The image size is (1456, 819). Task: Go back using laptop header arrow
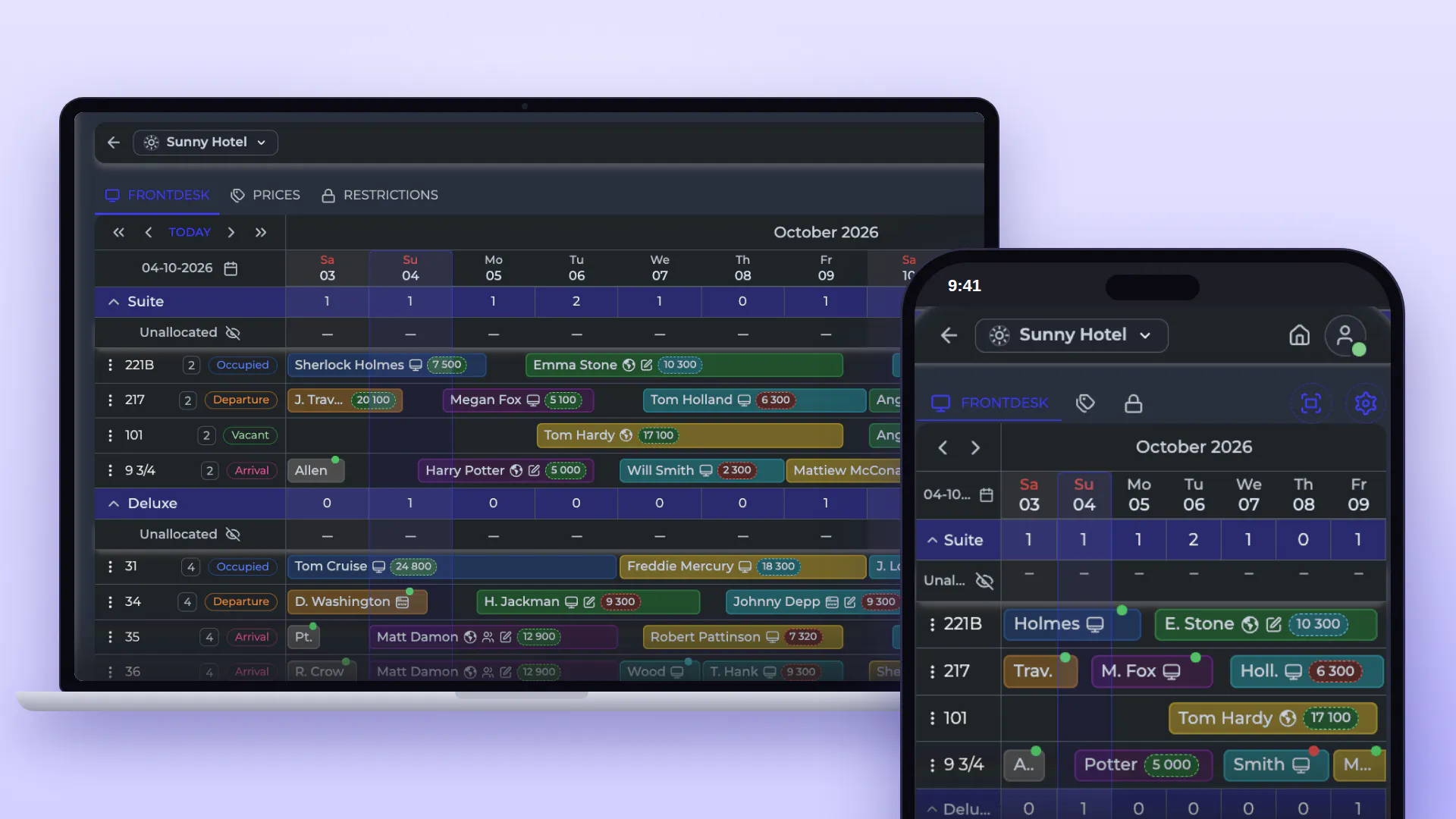click(x=114, y=143)
